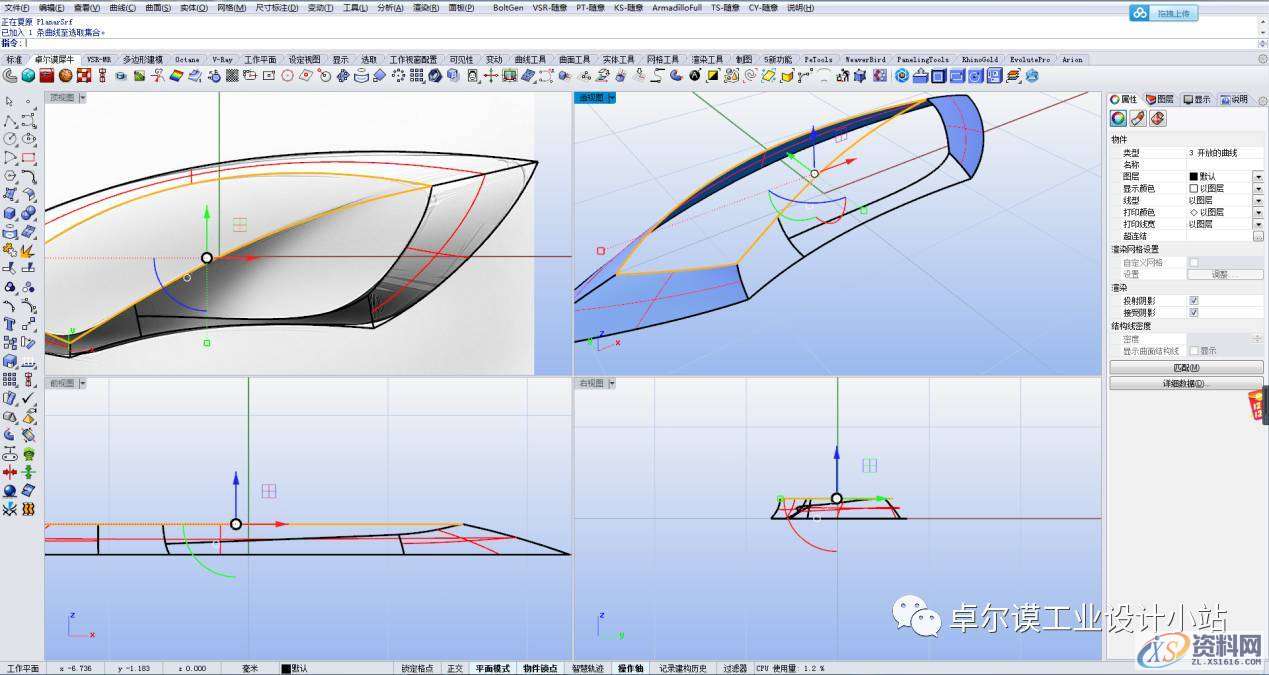Select the Circle drawing tool
This screenshot has width=1269, height=675.
(10, 139)
